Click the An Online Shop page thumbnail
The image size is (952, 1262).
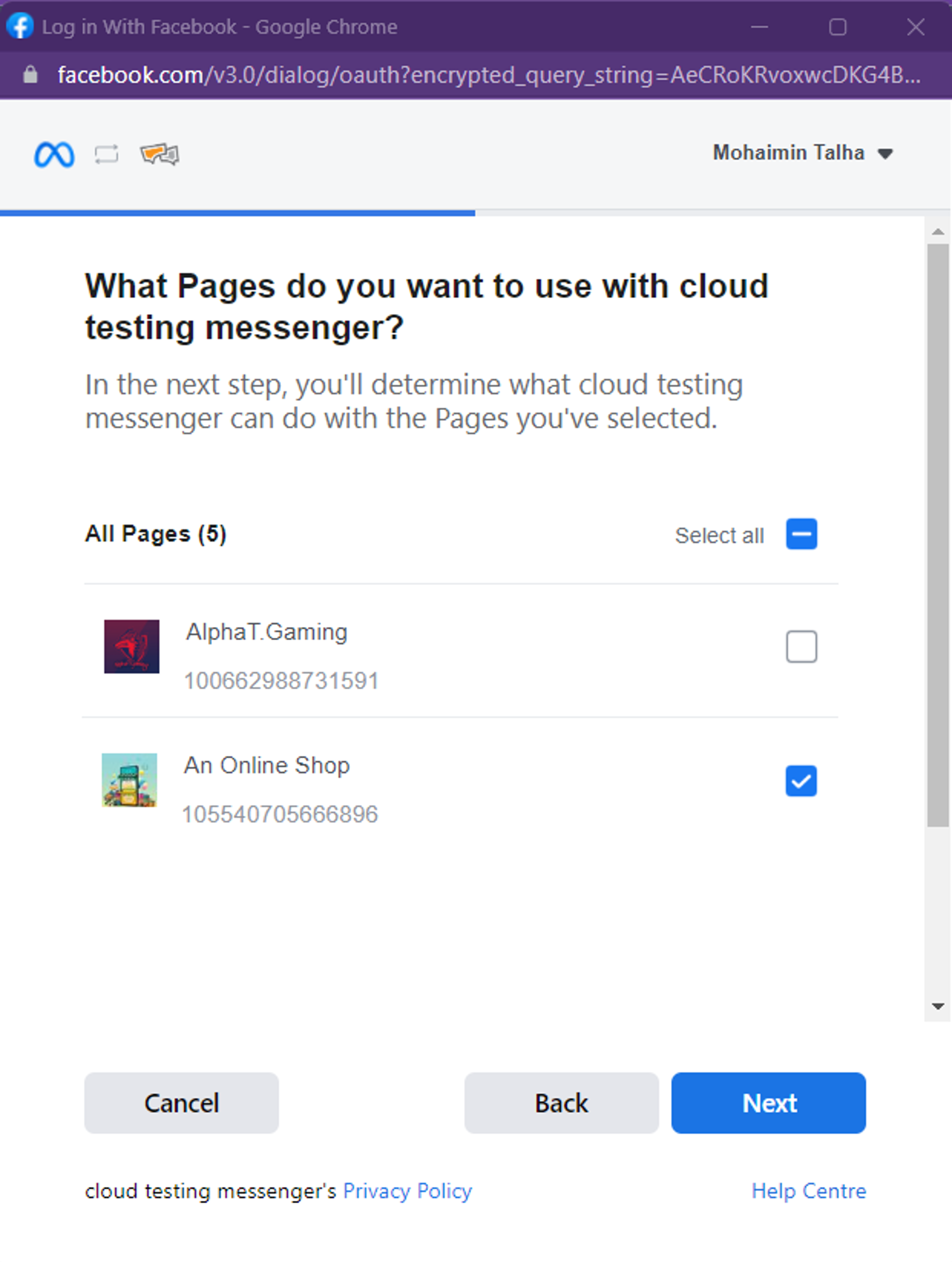coord(129,780)
